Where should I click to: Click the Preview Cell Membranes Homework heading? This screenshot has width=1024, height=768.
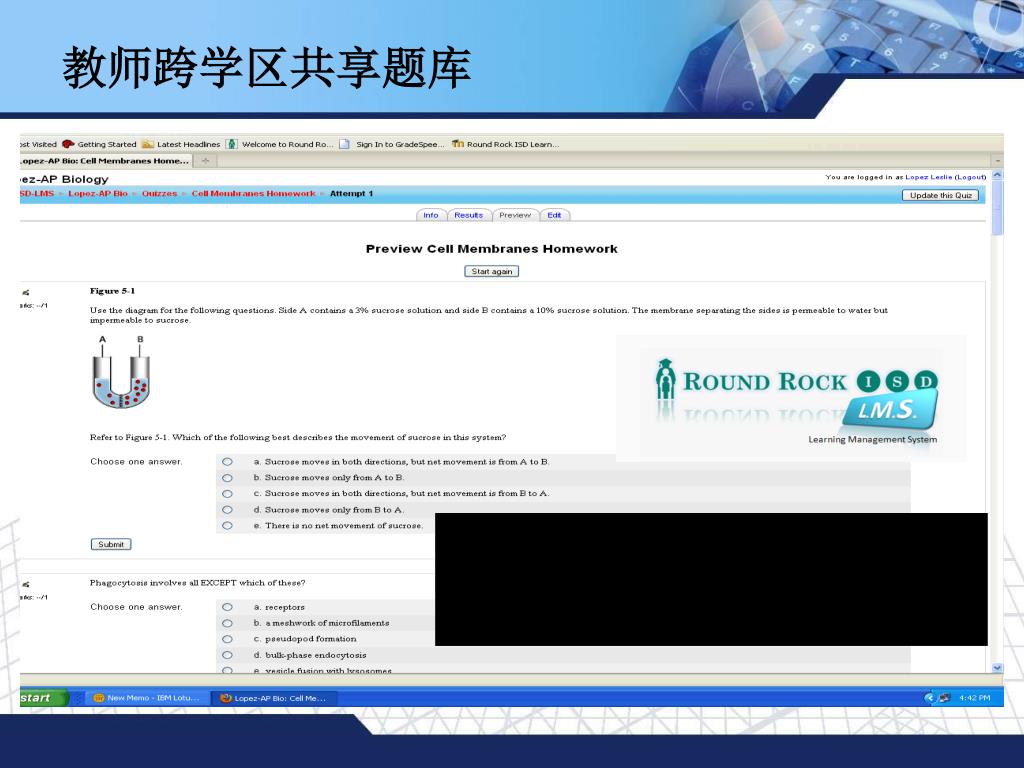(x=491, y=249)
